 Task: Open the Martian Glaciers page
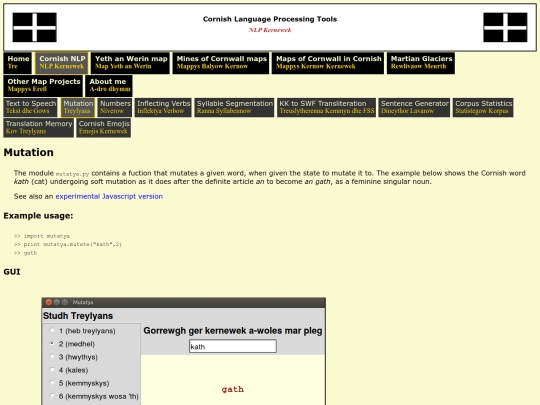(421, 63)
